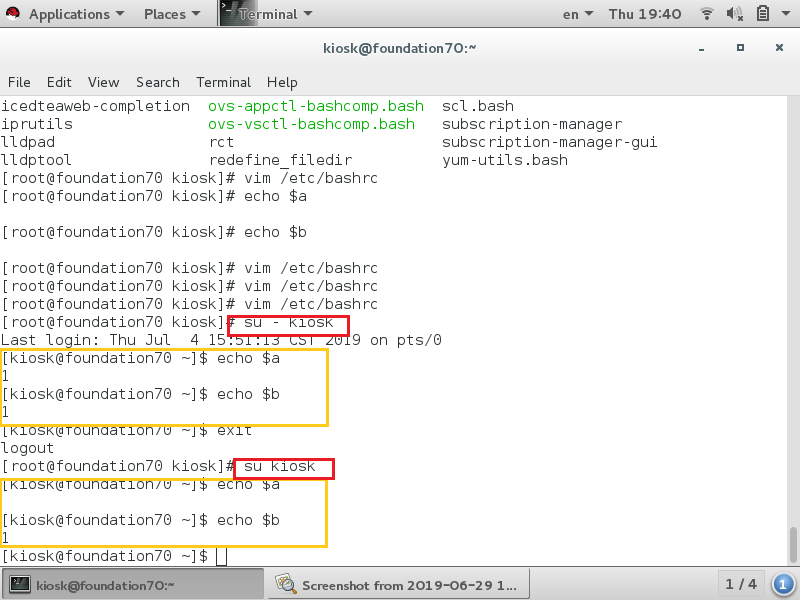Click the blue notification count icon

[x=783, y=585]
